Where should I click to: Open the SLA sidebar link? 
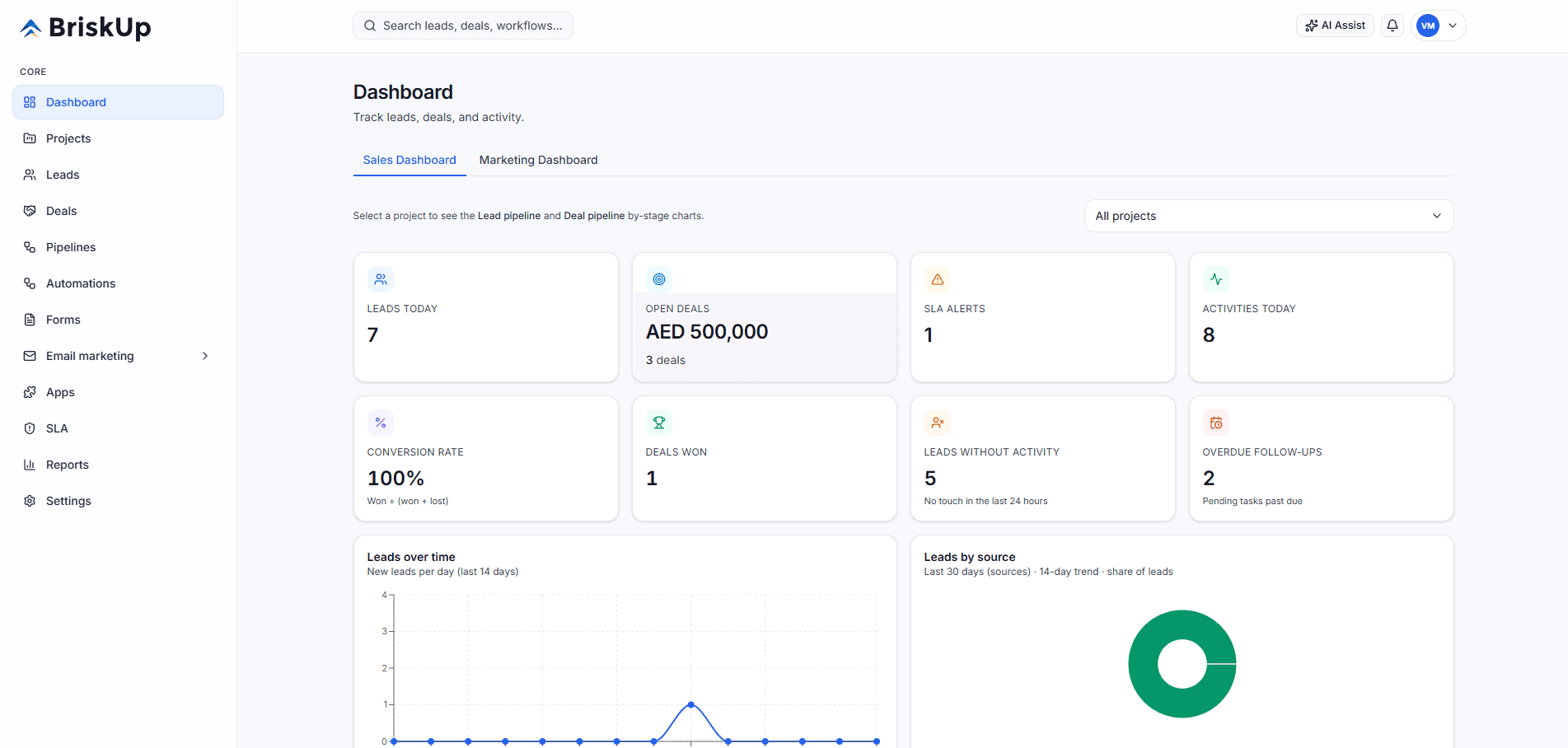coord(118,428)
